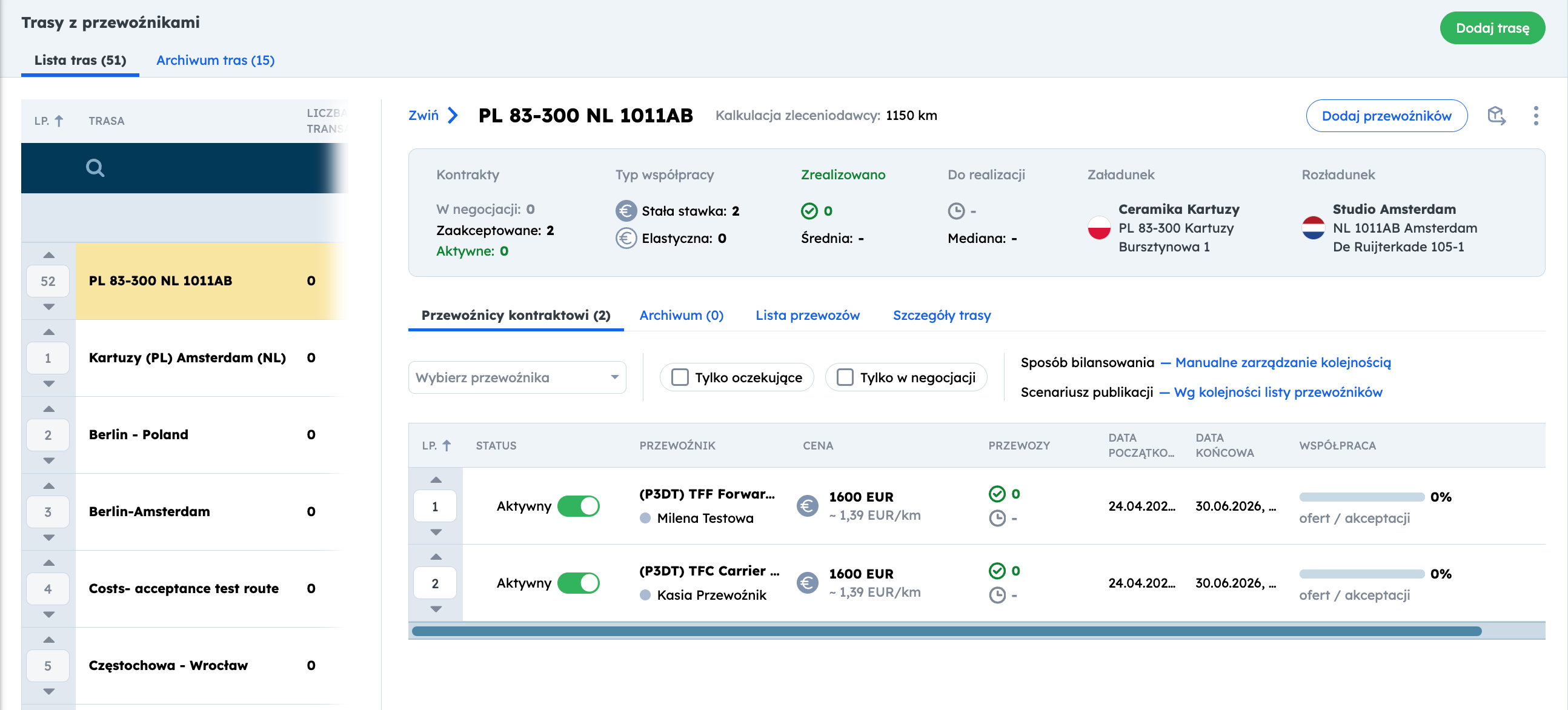Disable Aktywny toggle for TFC Carrier
1568x710 pixels.
click(x=578, y=583)
